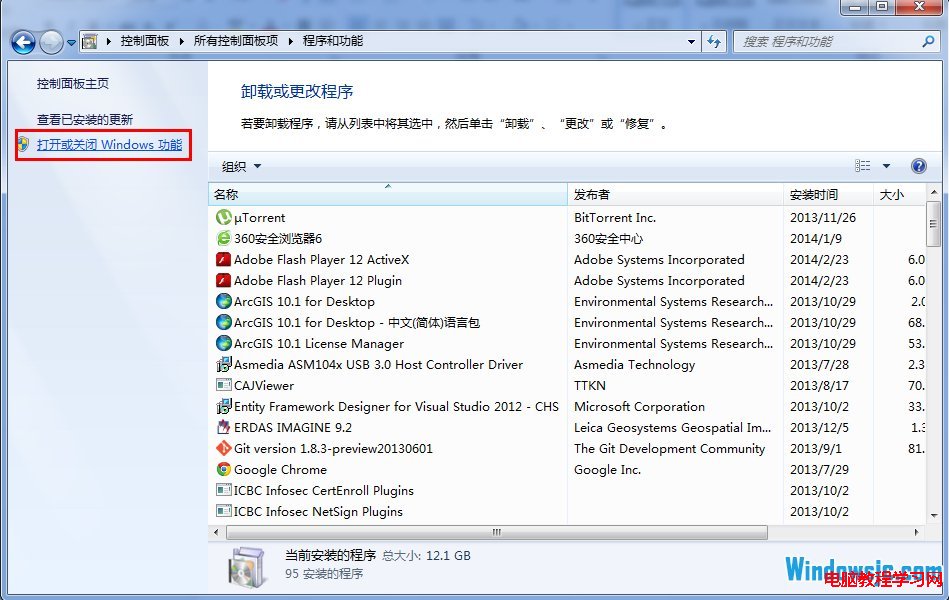Click the search magnifier icon

928,42
